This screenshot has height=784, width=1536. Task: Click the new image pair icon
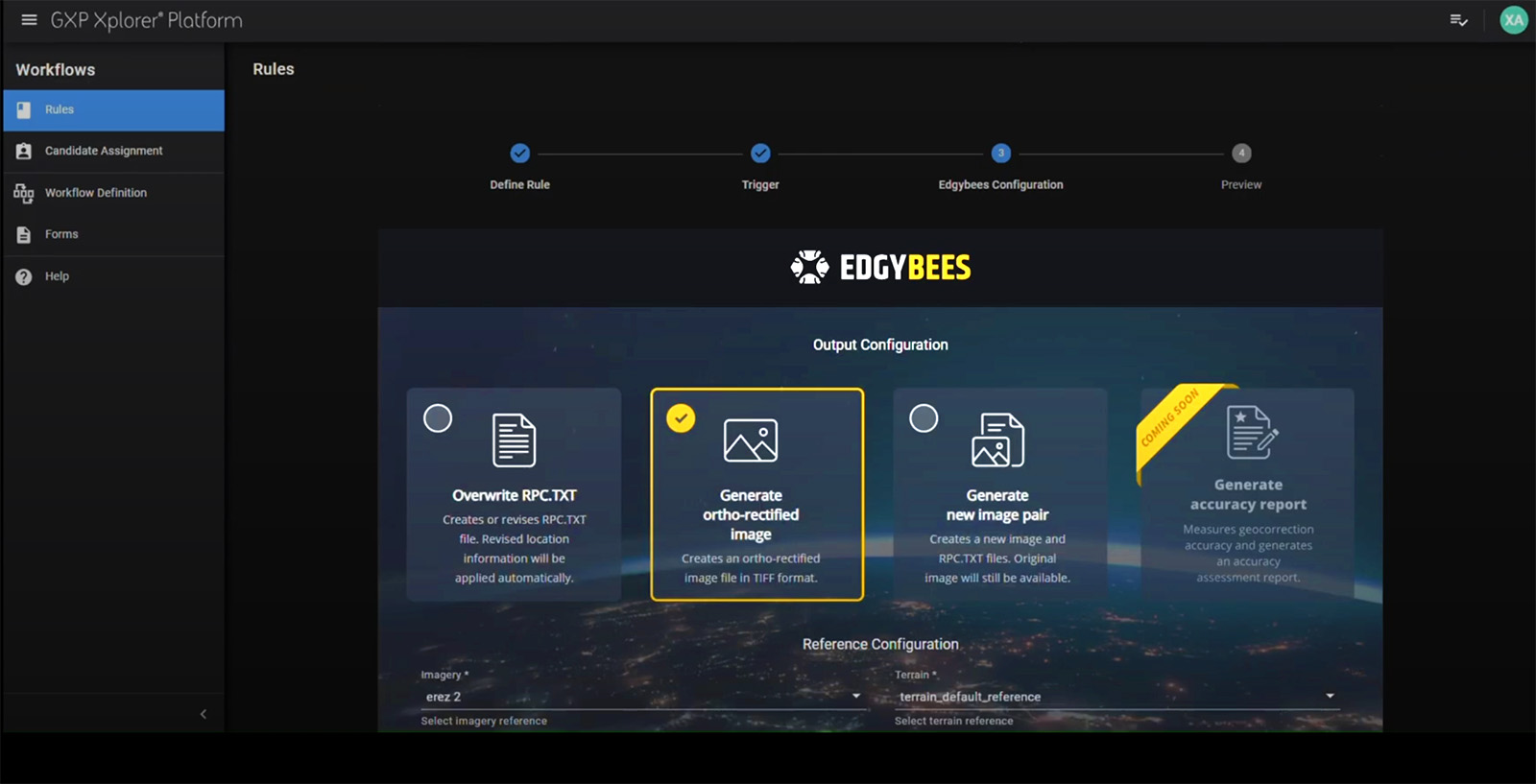997,440
